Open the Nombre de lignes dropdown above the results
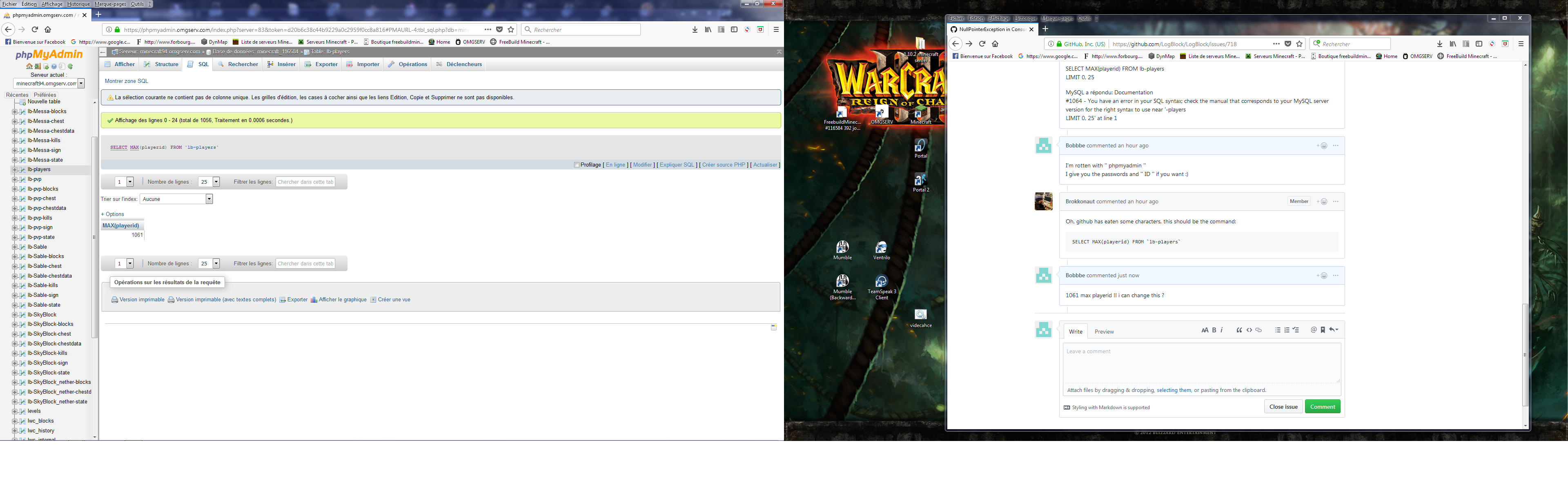The height and width of the screenshot is (481, 1568). click(209, 182)
